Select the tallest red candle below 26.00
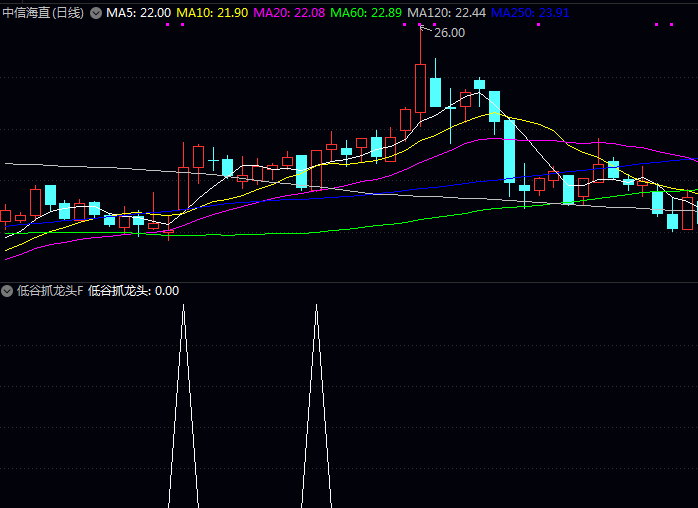 click(420, 88)
